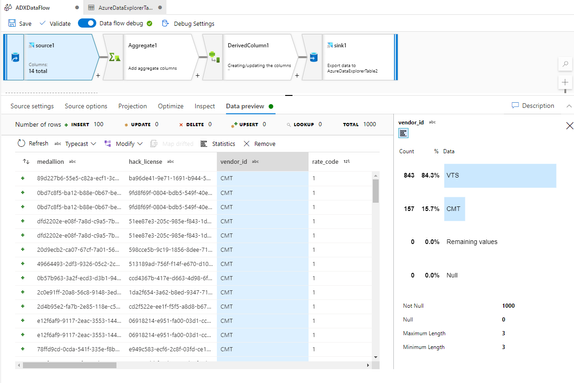Click the CMT bar in statistics
This screenshot has width=574, height=383.
point(455,209)
